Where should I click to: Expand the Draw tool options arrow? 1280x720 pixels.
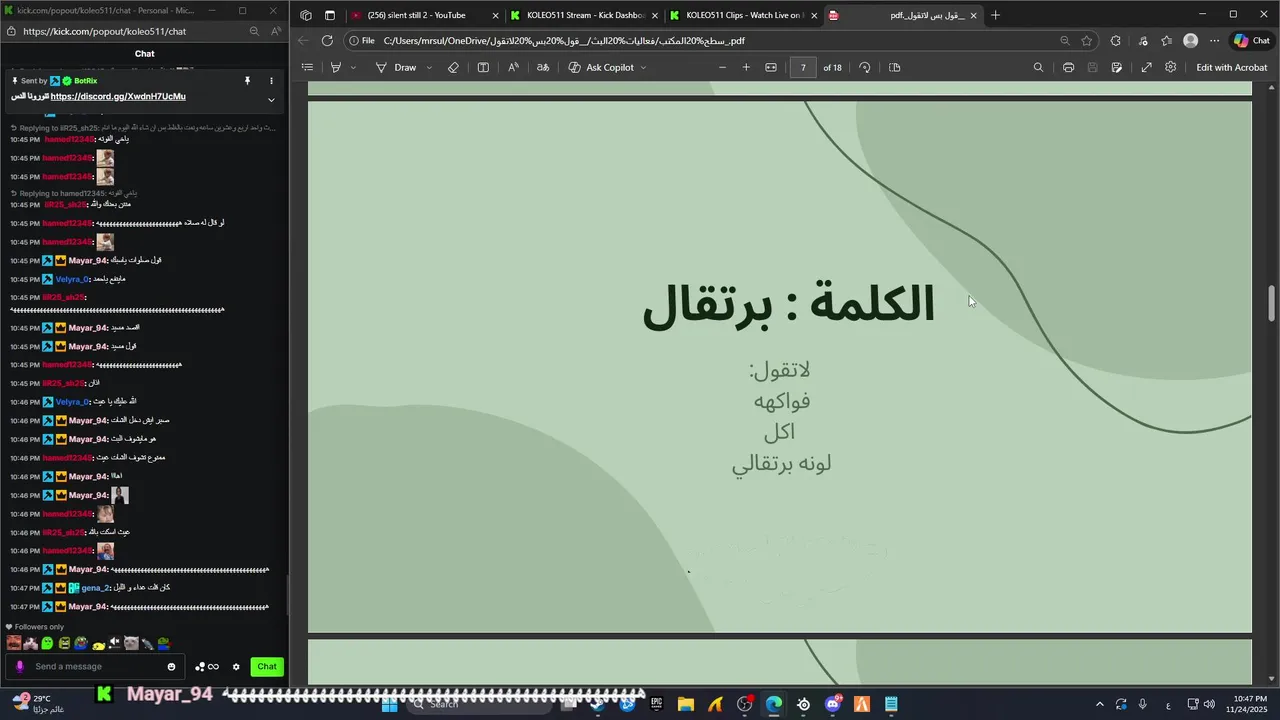click(429, 67)
